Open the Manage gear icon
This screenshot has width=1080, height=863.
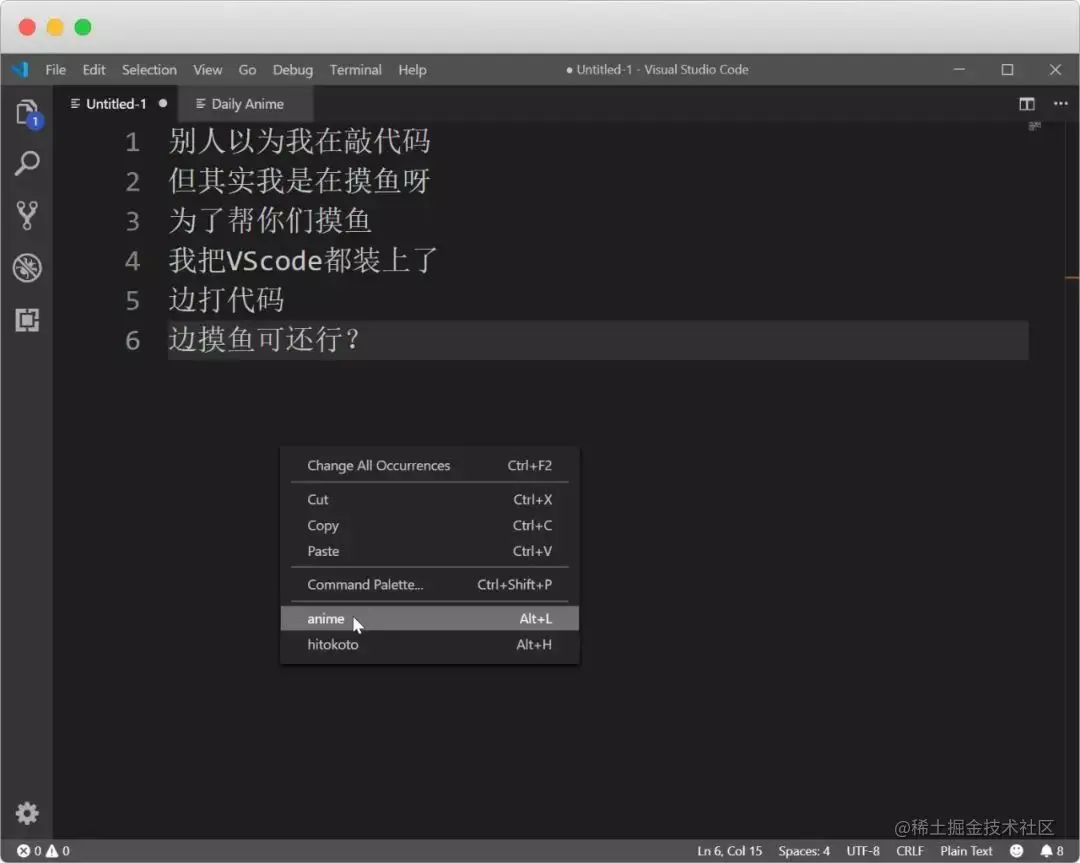point(27,813)
